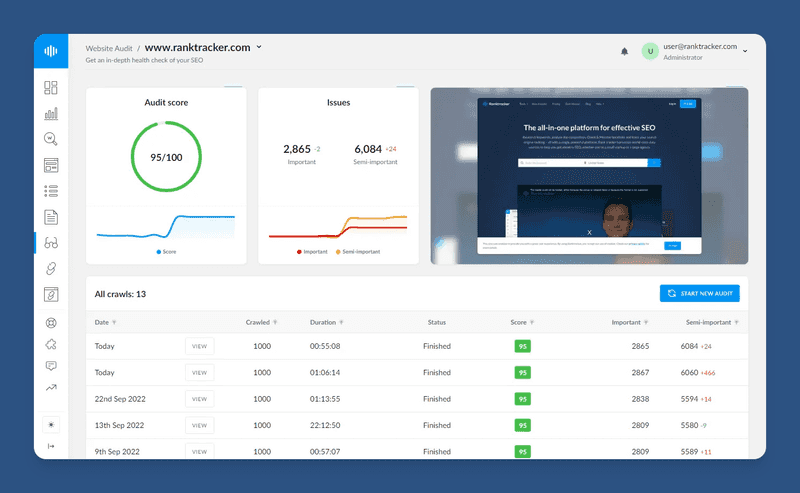Open the trending arrow icon in sidebar

click(x=51, y=387)
